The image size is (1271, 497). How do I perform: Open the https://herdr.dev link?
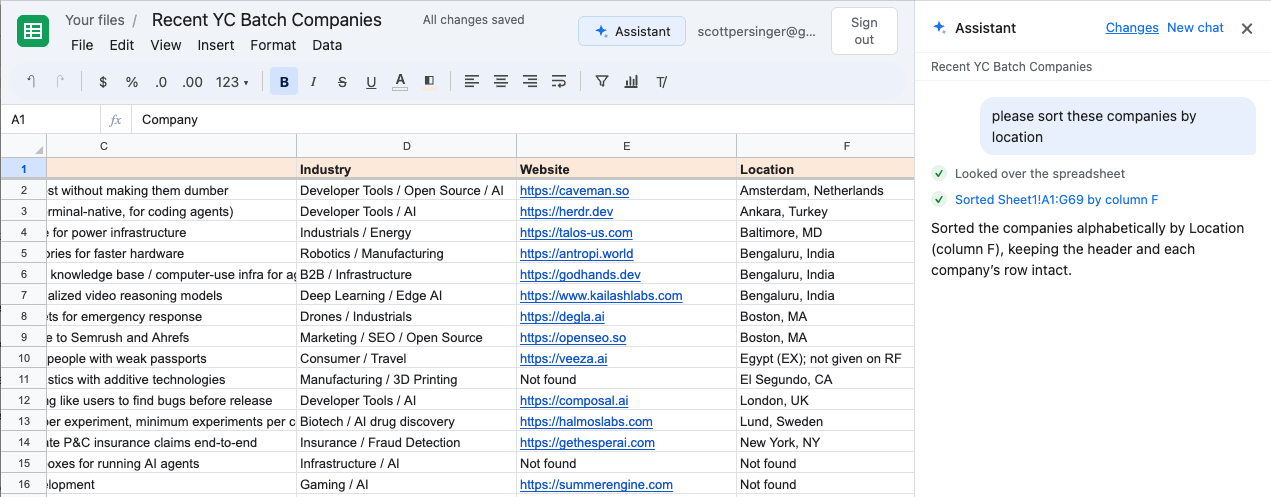coord(566,212)
